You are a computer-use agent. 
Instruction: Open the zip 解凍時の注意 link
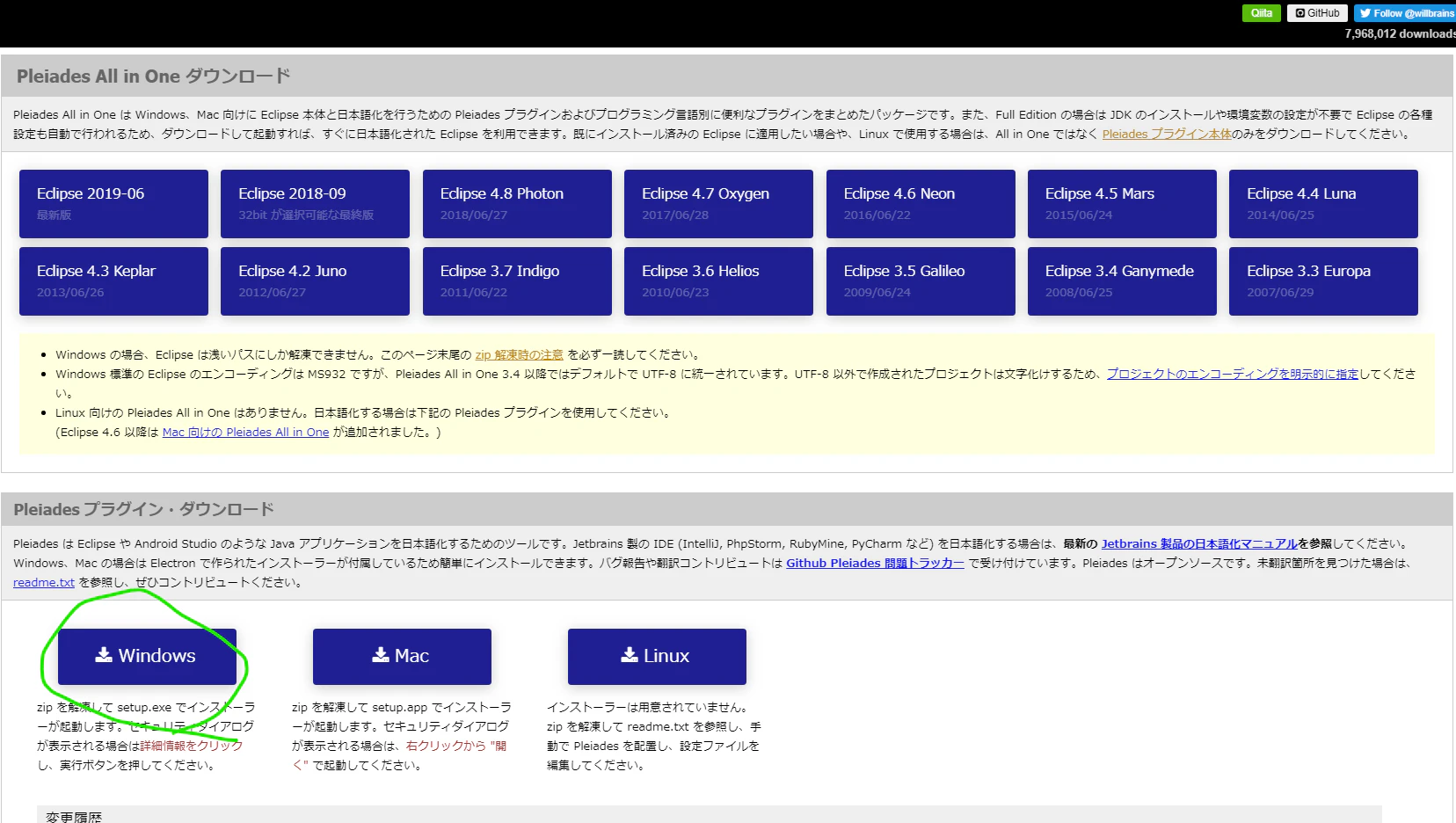pyautogui.click(x=519, y=355)
